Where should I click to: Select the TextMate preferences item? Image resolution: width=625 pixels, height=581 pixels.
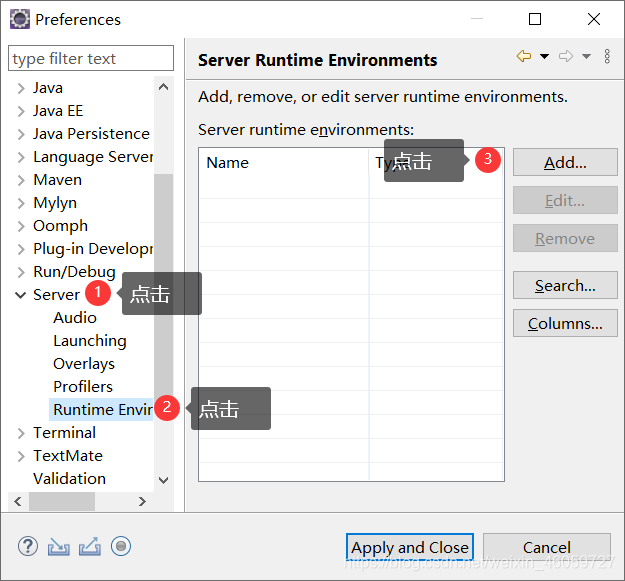(68, 456)
